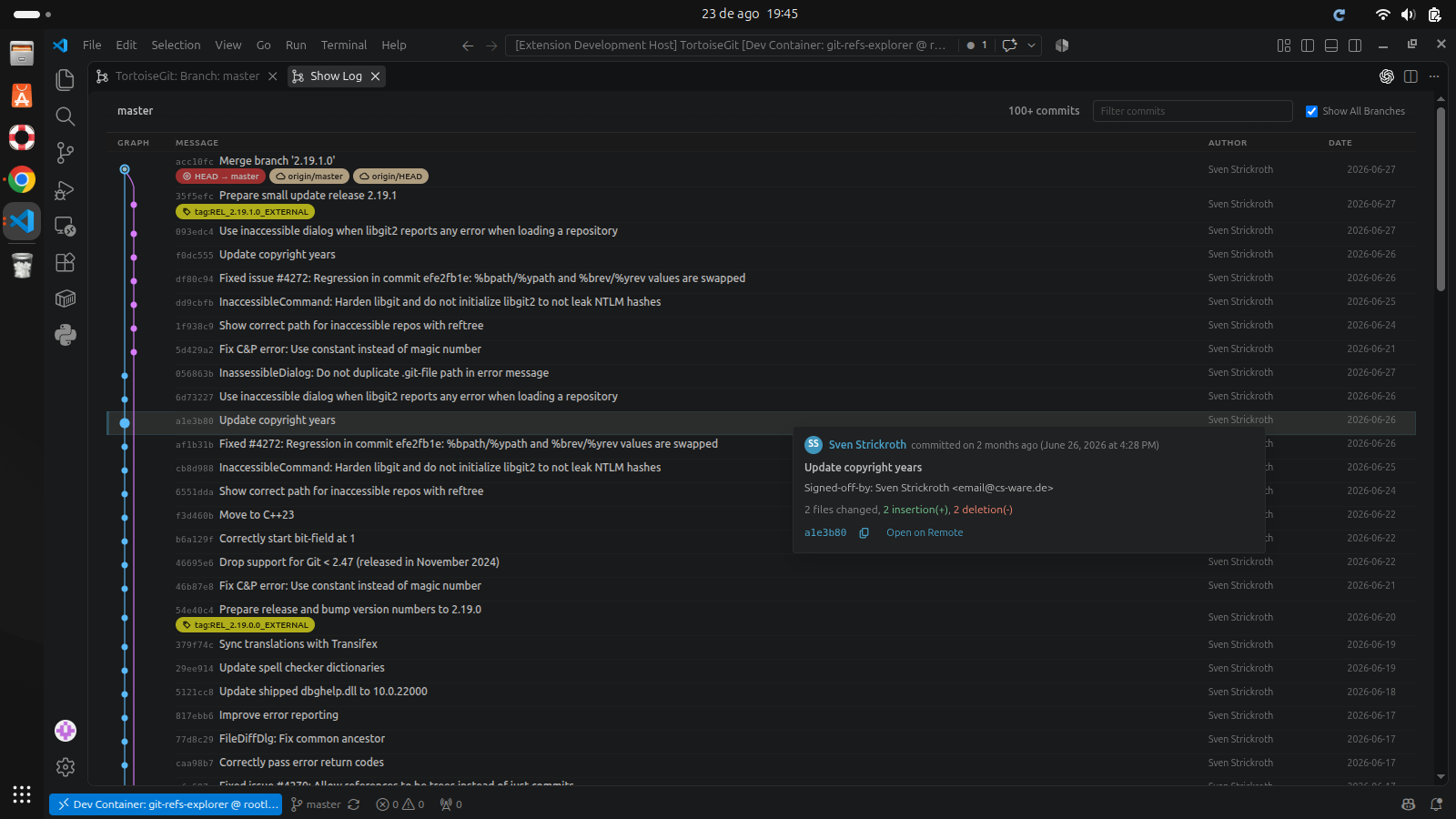This screenshot has width=1456, height=819.
Task: Click the sync changes icon in status bar
Action: pos(354,804)
